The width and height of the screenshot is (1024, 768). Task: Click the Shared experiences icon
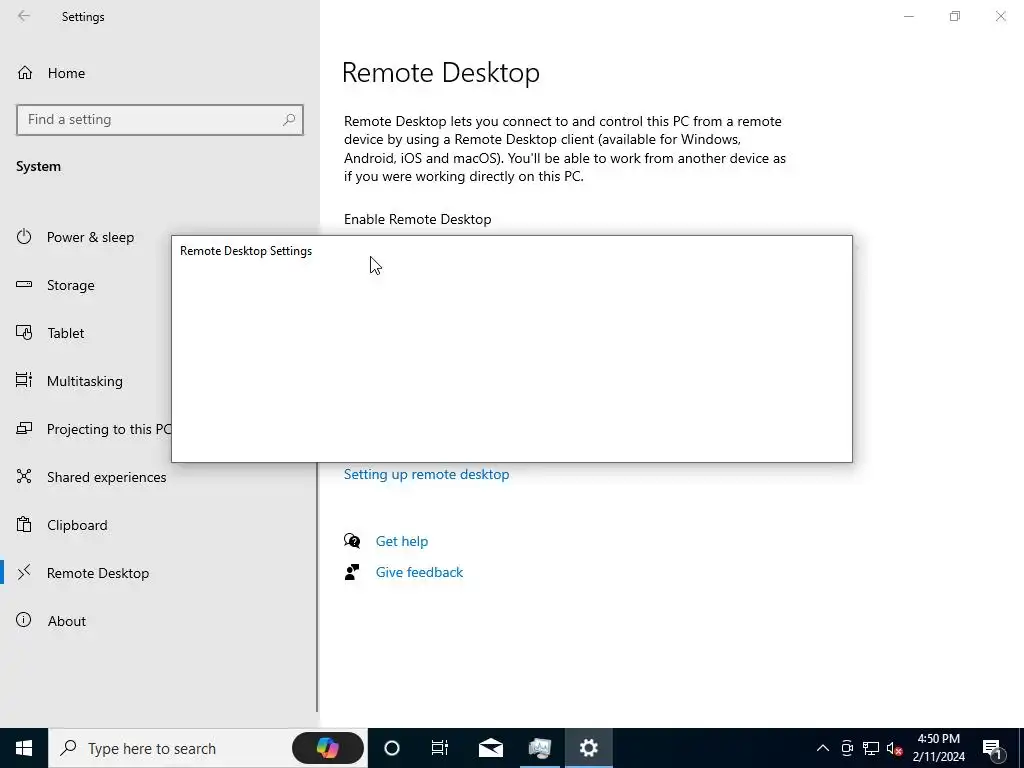[24, 476]
